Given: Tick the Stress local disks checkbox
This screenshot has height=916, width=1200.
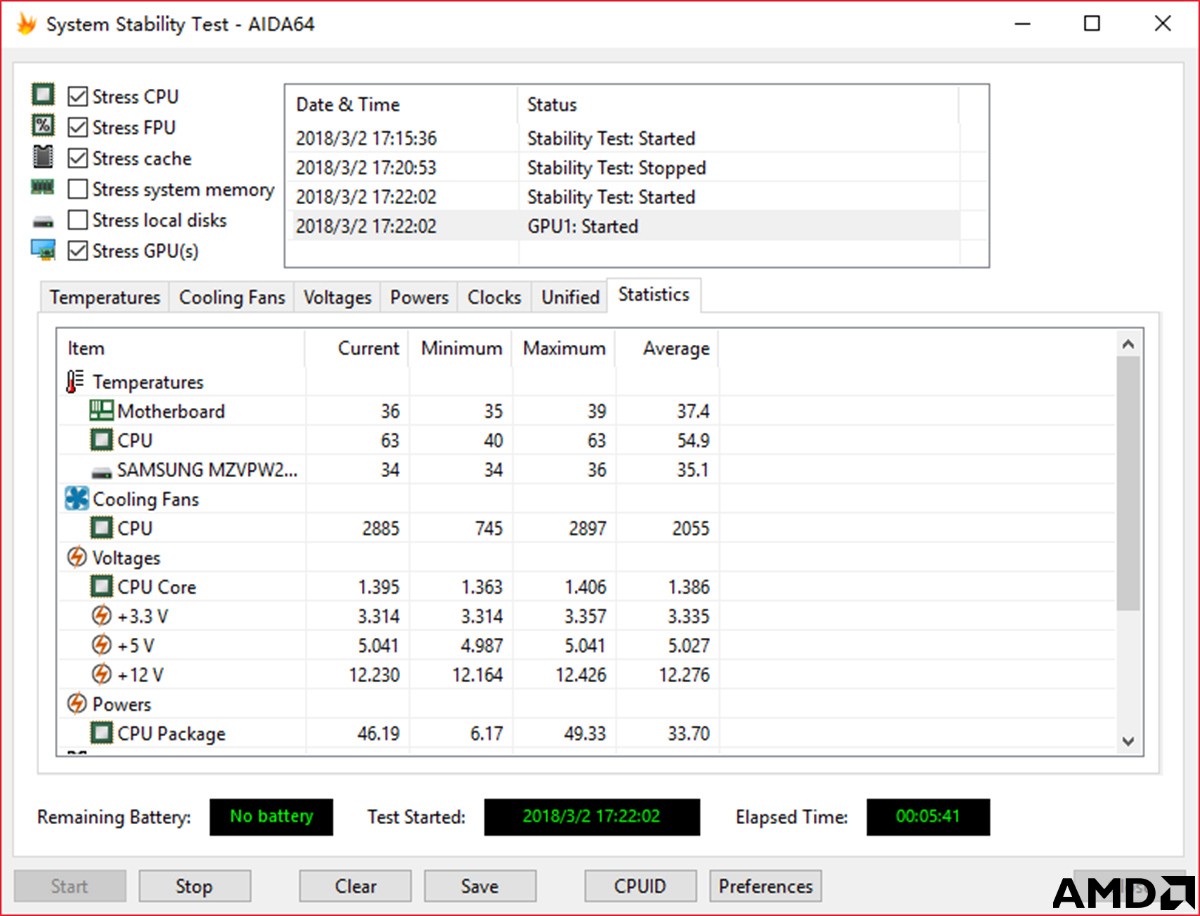Looking at the screenshot, I should point(77,220).
